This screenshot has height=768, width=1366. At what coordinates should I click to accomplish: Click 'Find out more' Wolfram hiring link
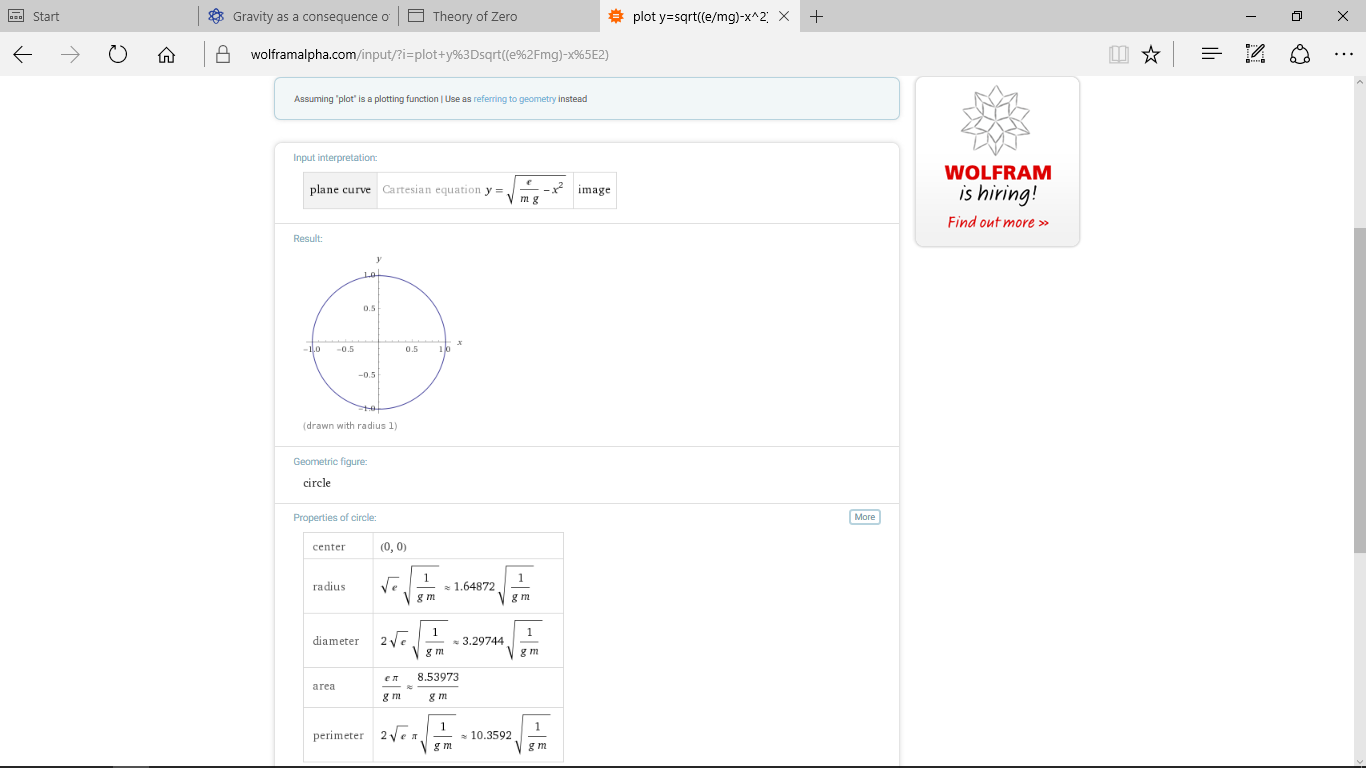(997, 223)
